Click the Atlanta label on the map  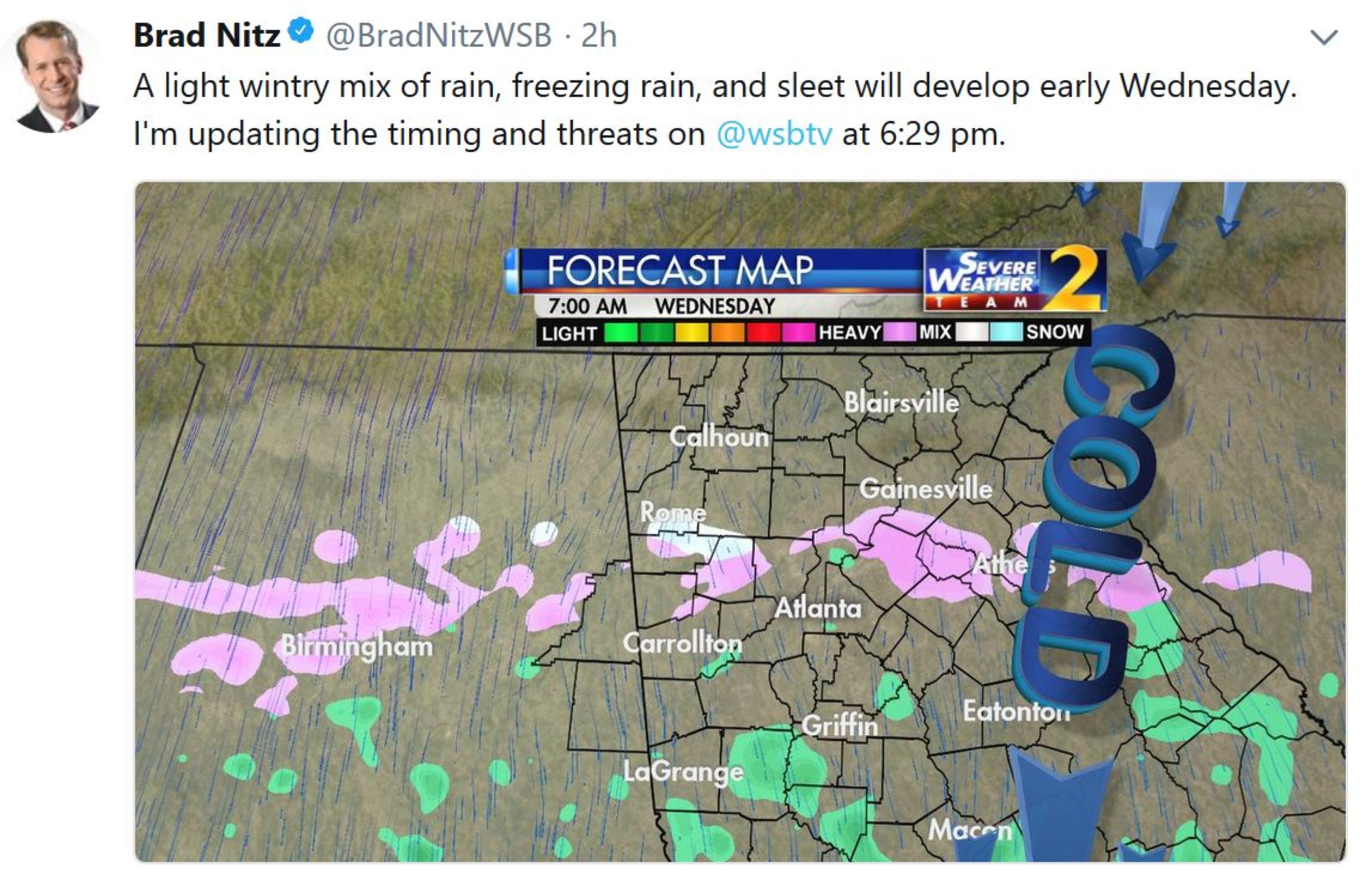tap(817, 609)
